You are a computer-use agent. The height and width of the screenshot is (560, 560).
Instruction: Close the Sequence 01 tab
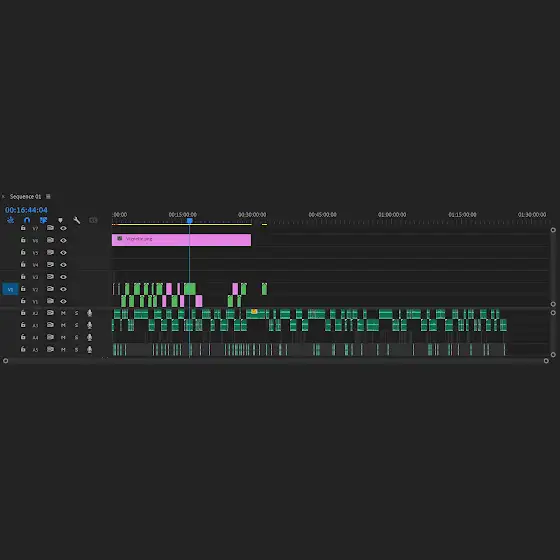[x=3, y=196]
